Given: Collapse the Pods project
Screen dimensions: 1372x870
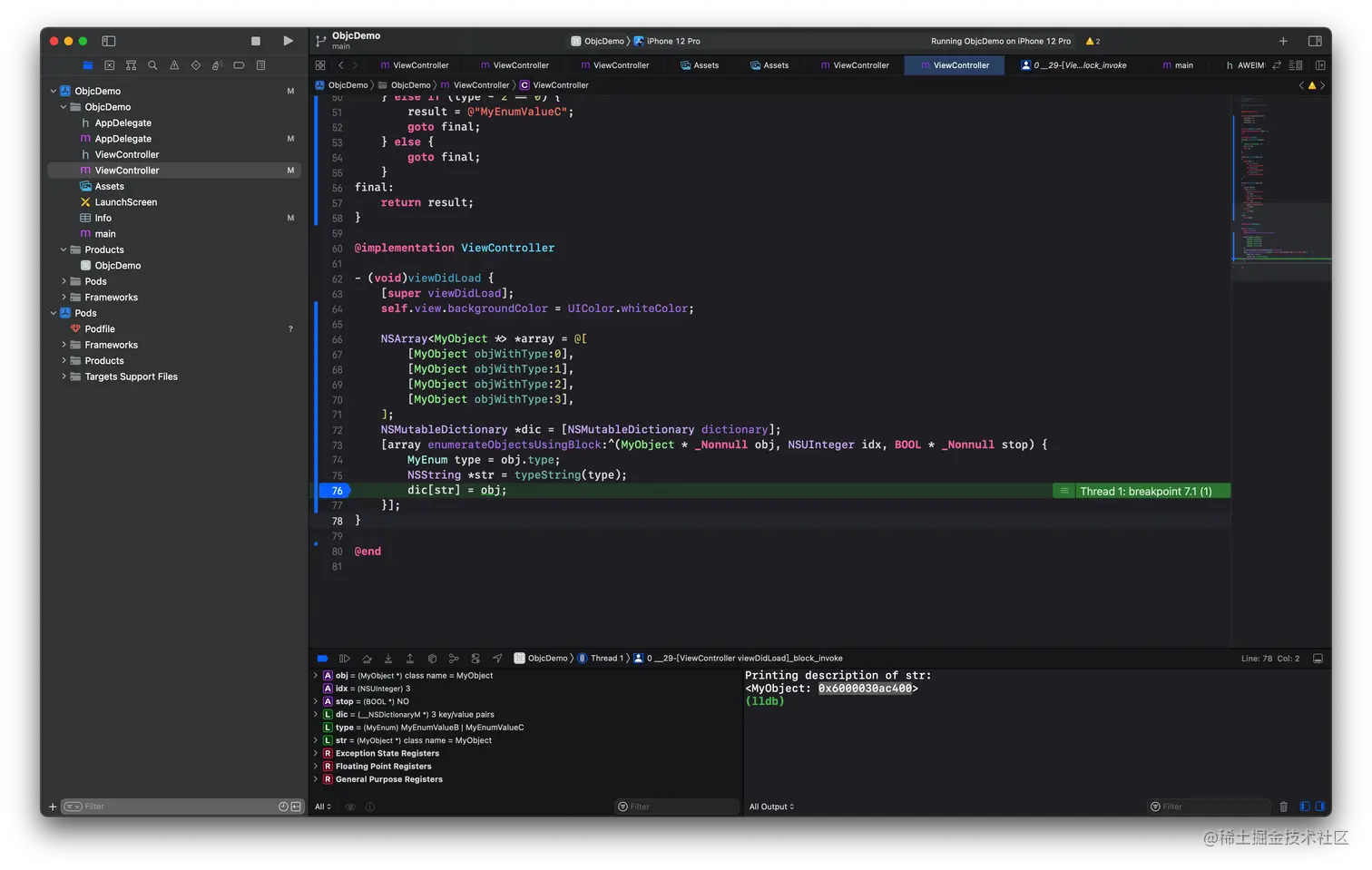Looking at the screenshot, I should point(53,313).
